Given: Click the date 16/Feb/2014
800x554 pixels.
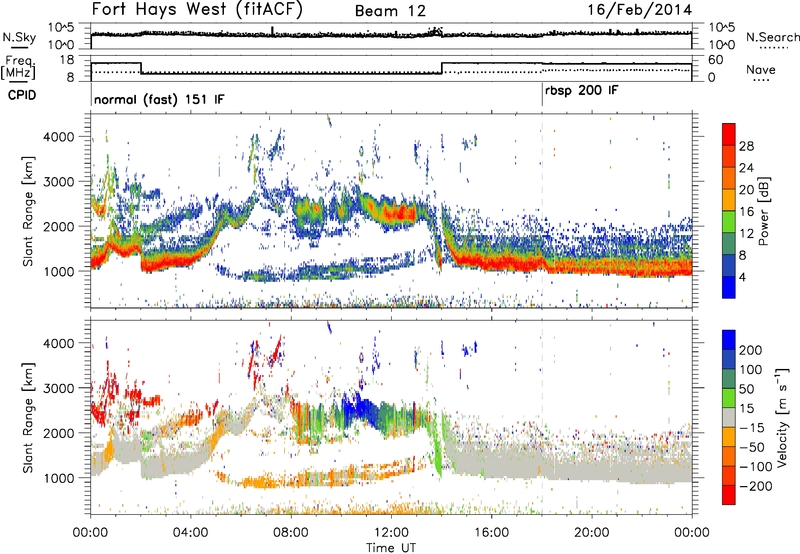Looking at the screenshot, I should coord(640,10).
